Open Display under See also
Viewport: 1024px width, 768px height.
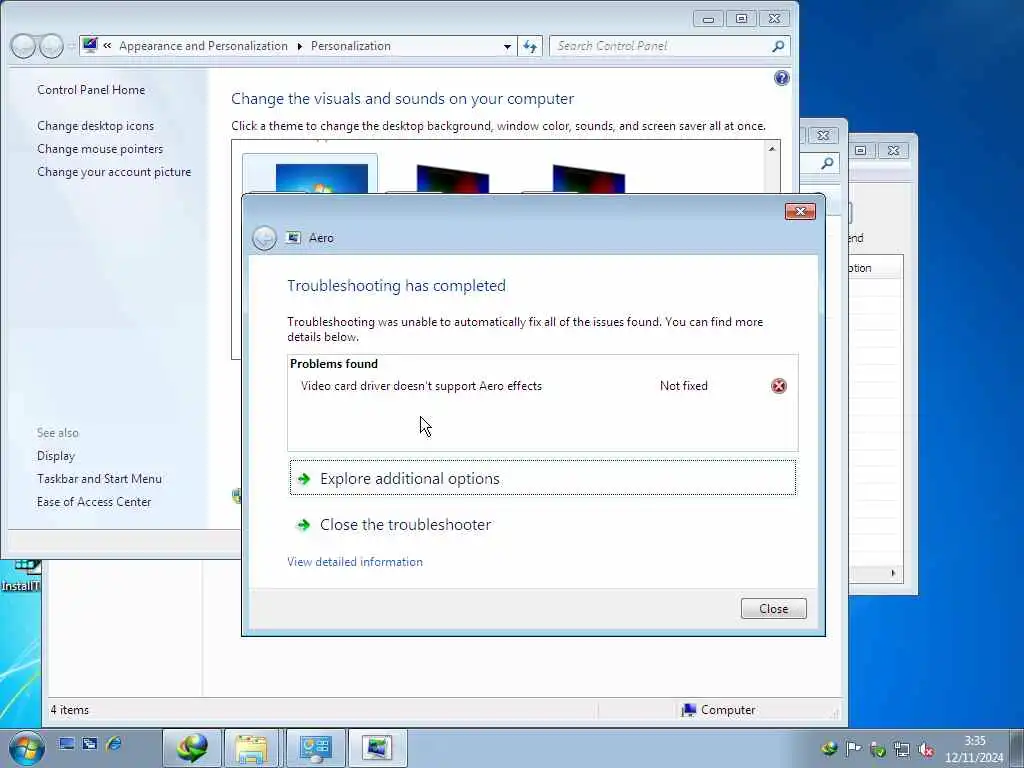click(x=56, y=456)
